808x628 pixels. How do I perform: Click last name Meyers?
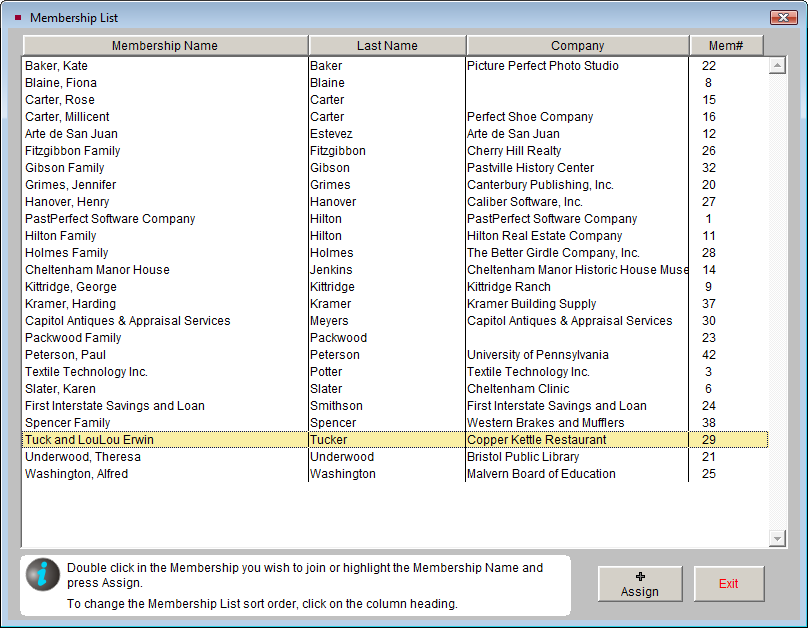point(329,320)
